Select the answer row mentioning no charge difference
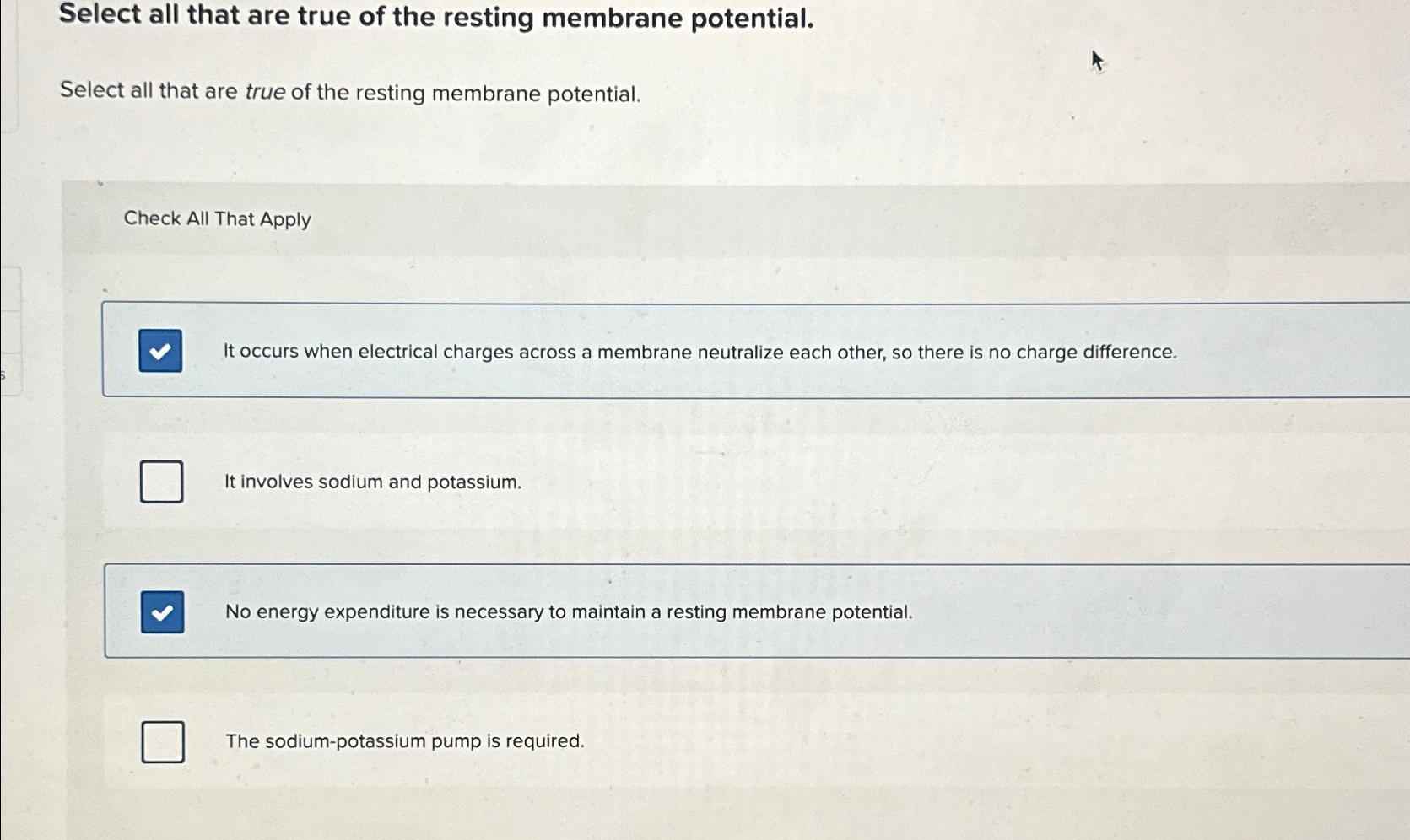Screen dimensions: 1410x840 pos(700,352)
